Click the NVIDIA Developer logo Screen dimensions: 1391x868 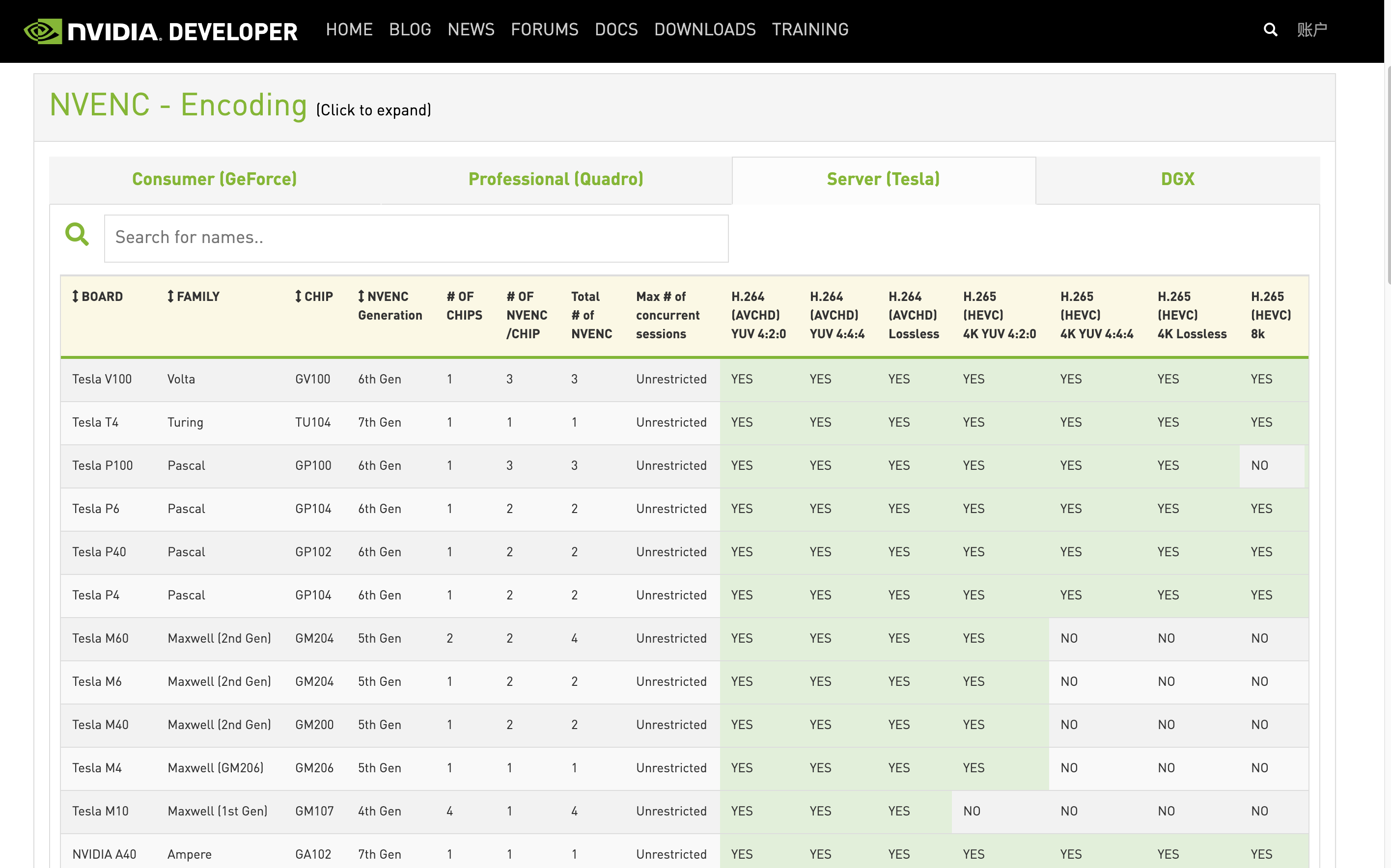click(x=160, y=31)
